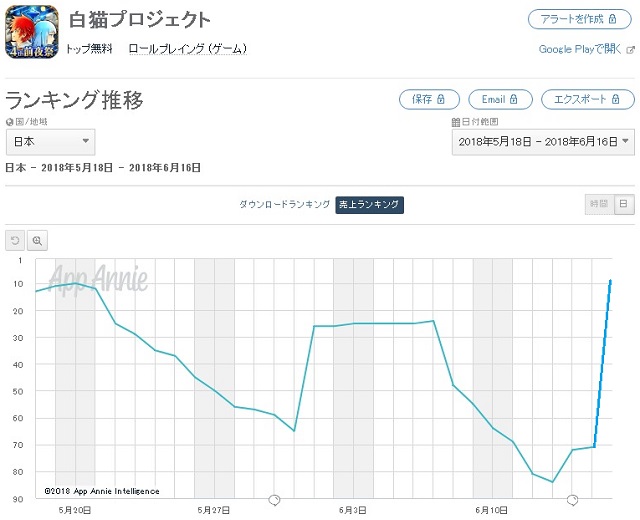The width and height of the screenshot is (640, 520).
Task: Click the エクスポート export button
Action: pos(587,99)
